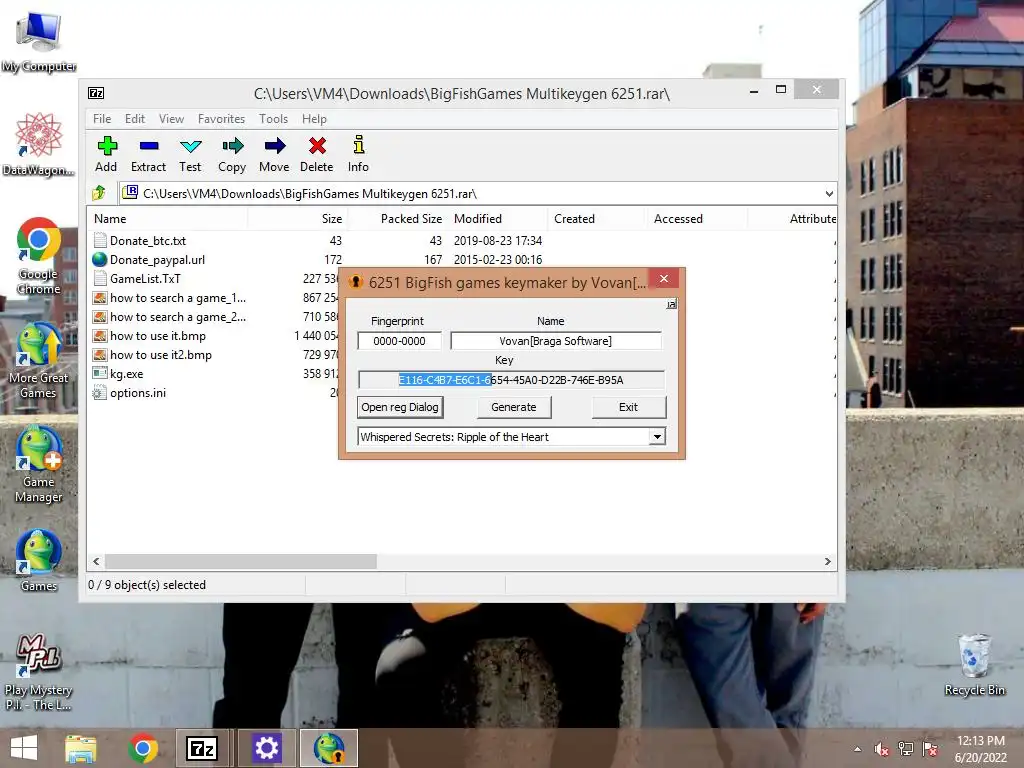This screenshot has width=1024, height=768.
Task: Click Open reg Dialog button
Action: coord(400,407)
